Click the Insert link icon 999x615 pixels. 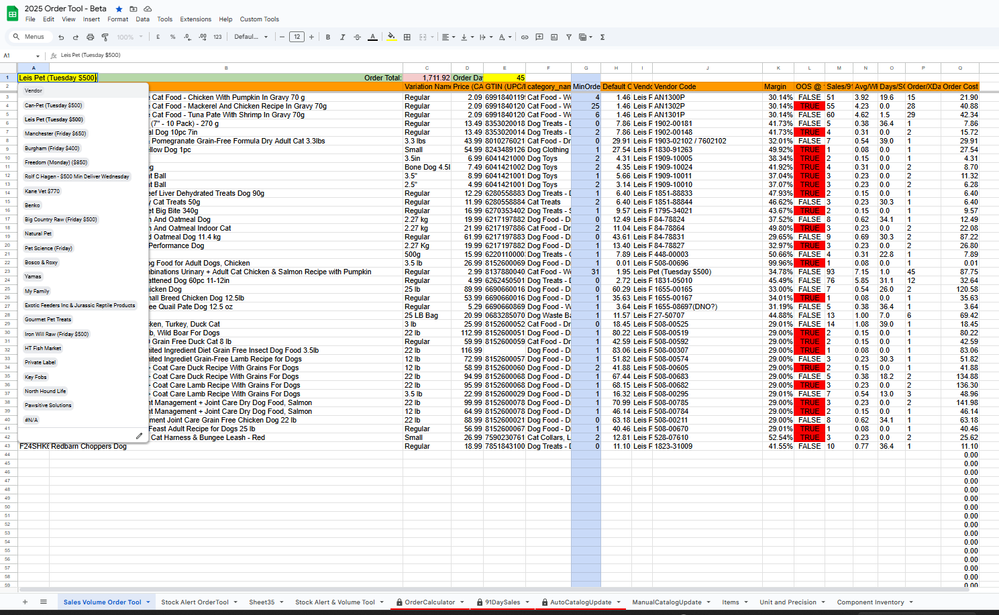pos(524,37)
